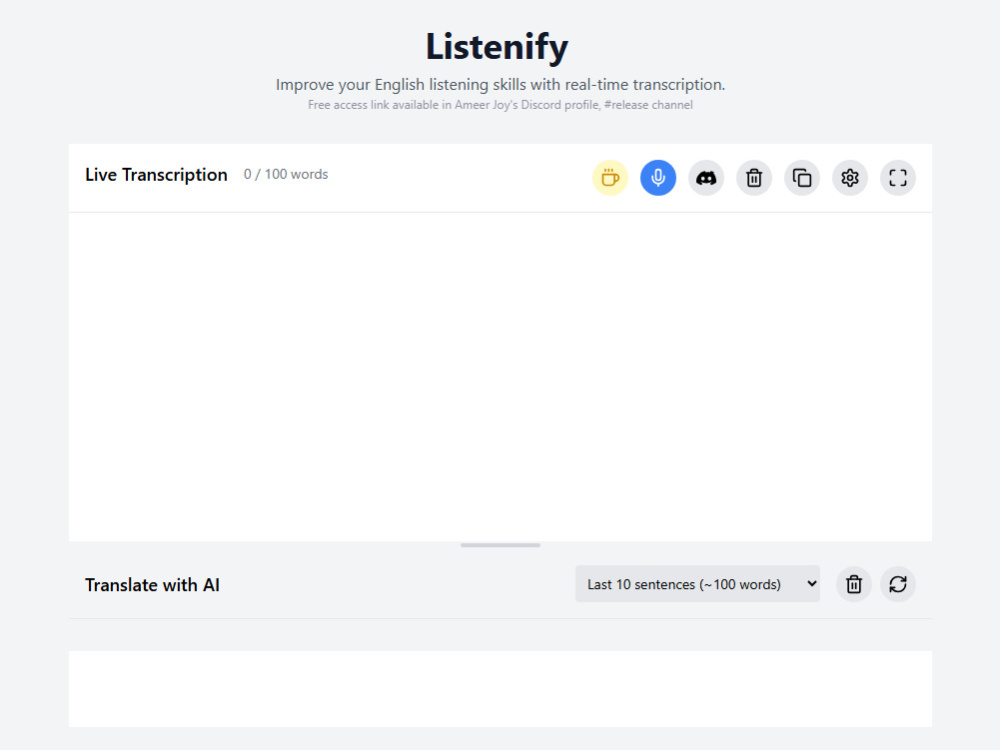Click the panel resize handle bar
This screenshot has height=750, width=1000.
click(x=501, y=545)
